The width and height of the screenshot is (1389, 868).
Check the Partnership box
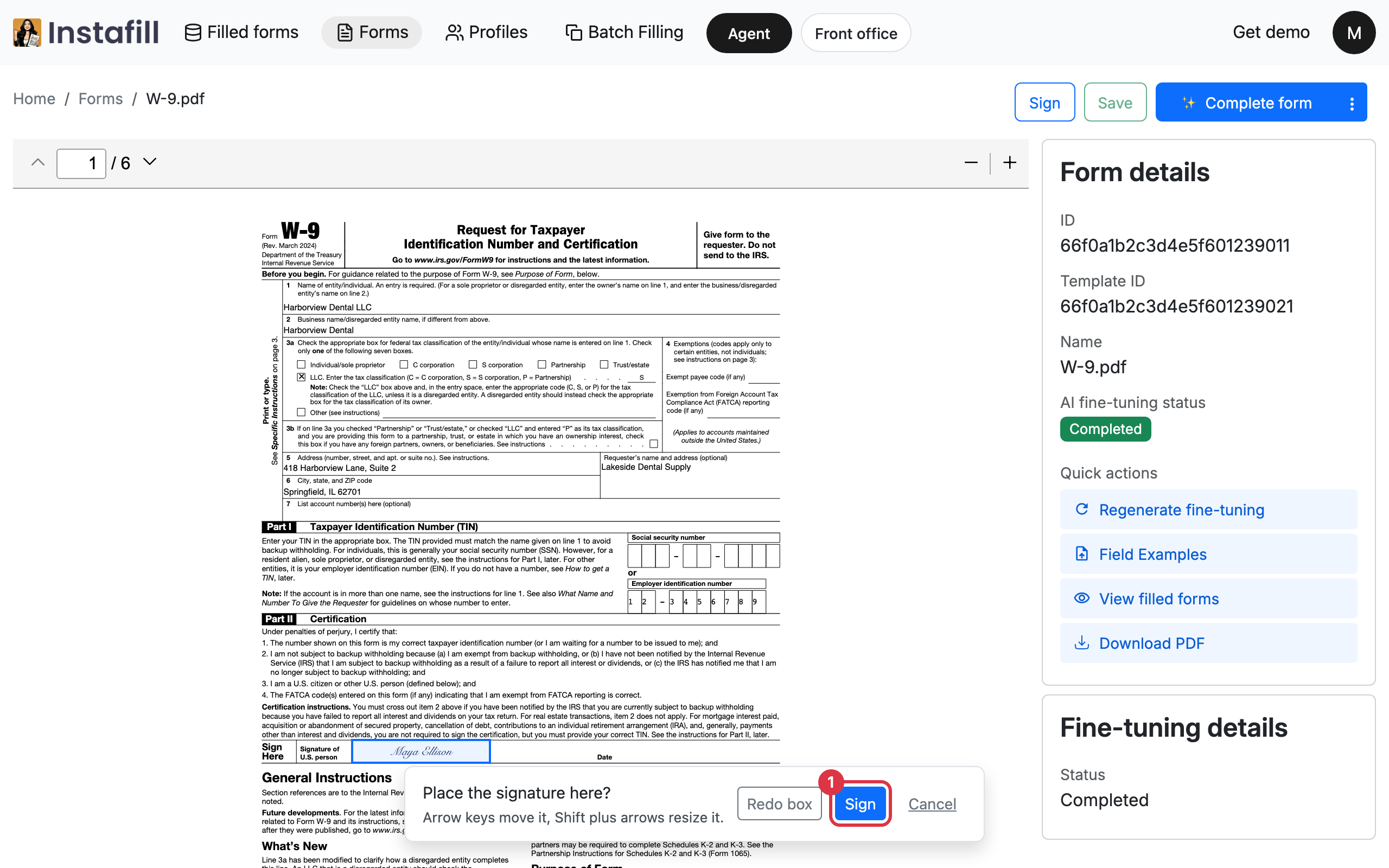(542, 365)
